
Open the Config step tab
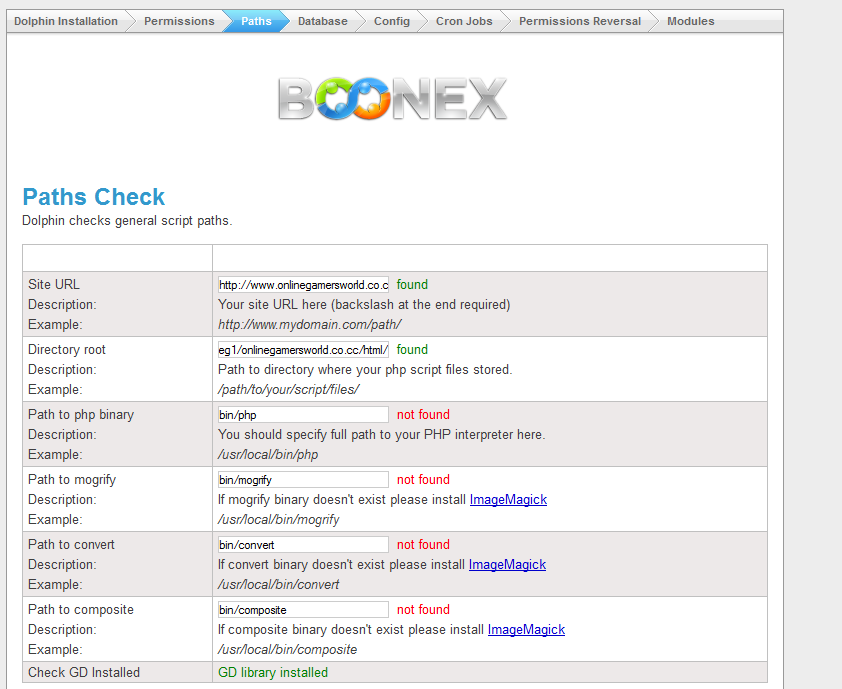click(392, 21)
